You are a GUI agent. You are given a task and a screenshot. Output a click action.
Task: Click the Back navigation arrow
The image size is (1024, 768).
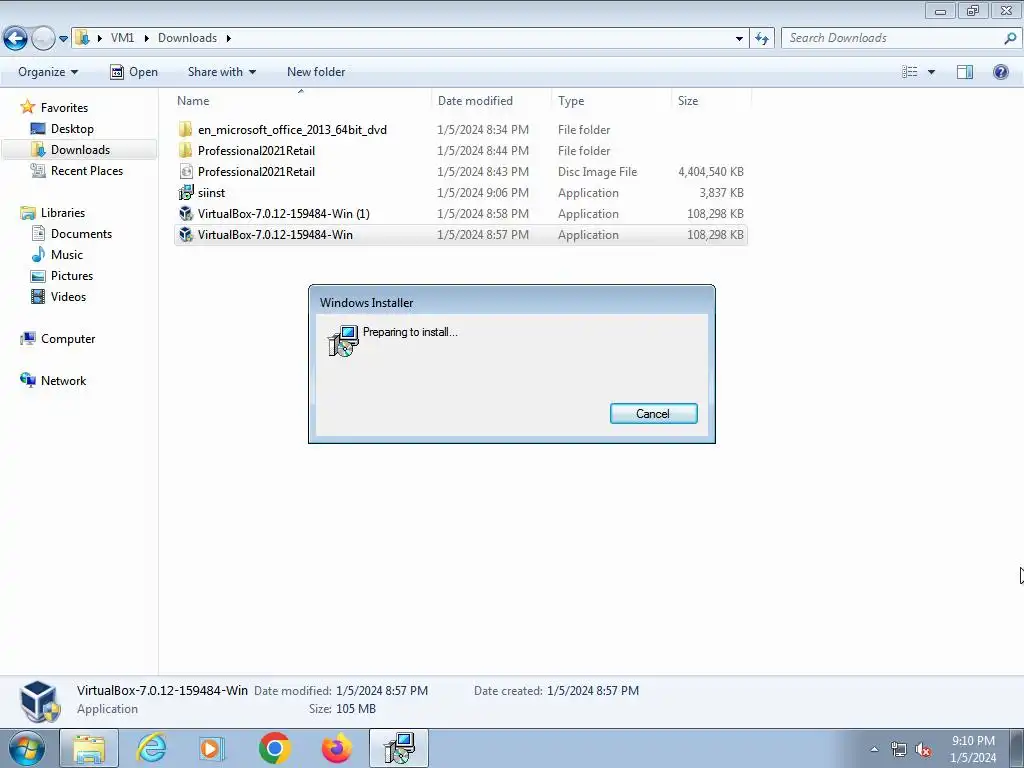click(15, 38)
